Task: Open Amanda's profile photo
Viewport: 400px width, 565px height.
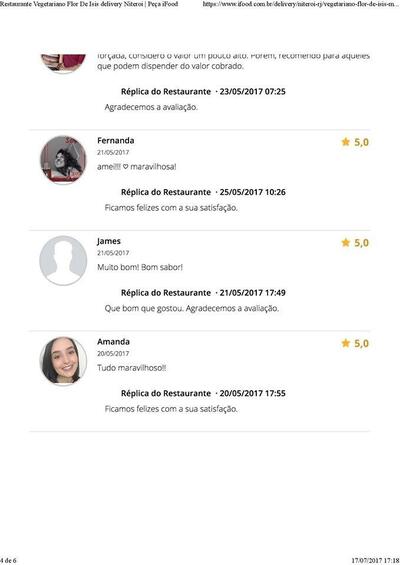Action: (63, 361)
